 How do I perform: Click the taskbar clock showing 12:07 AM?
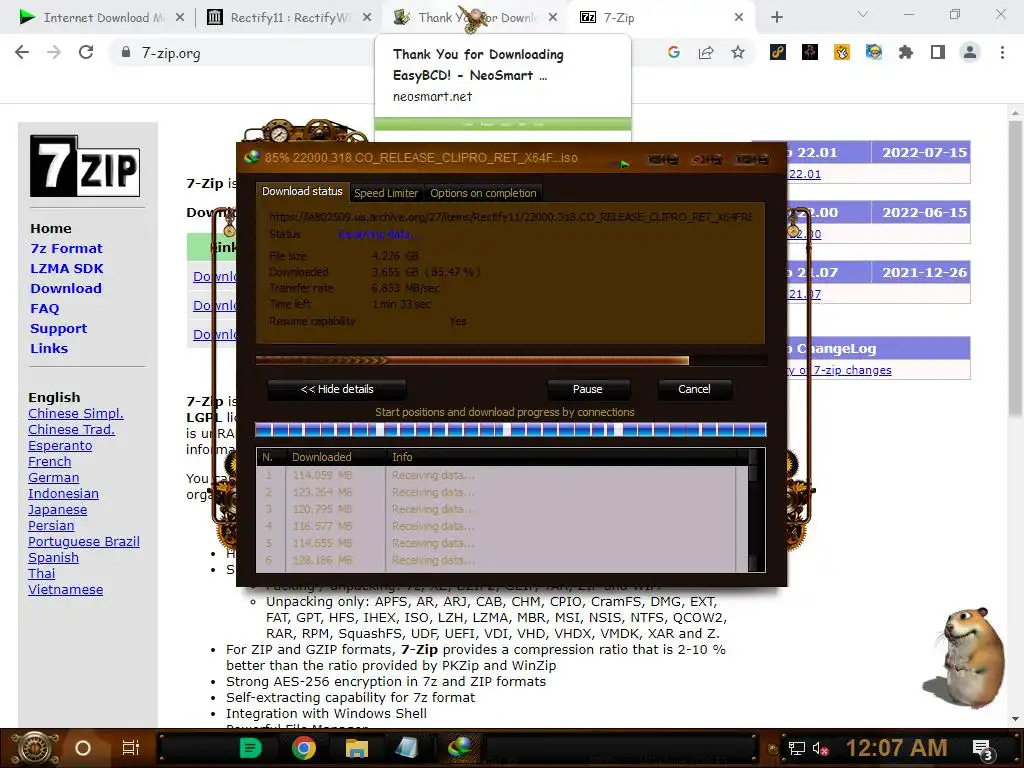896,748
